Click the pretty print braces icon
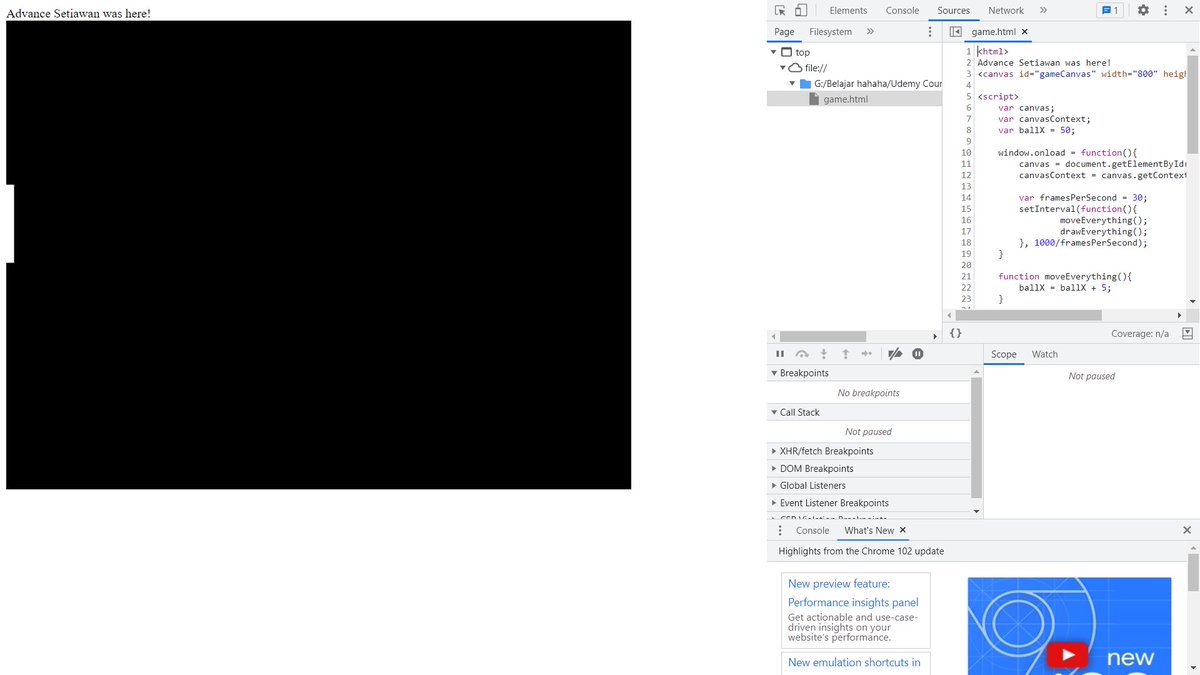The image size is (1200, 675). [x=955, y=333]
